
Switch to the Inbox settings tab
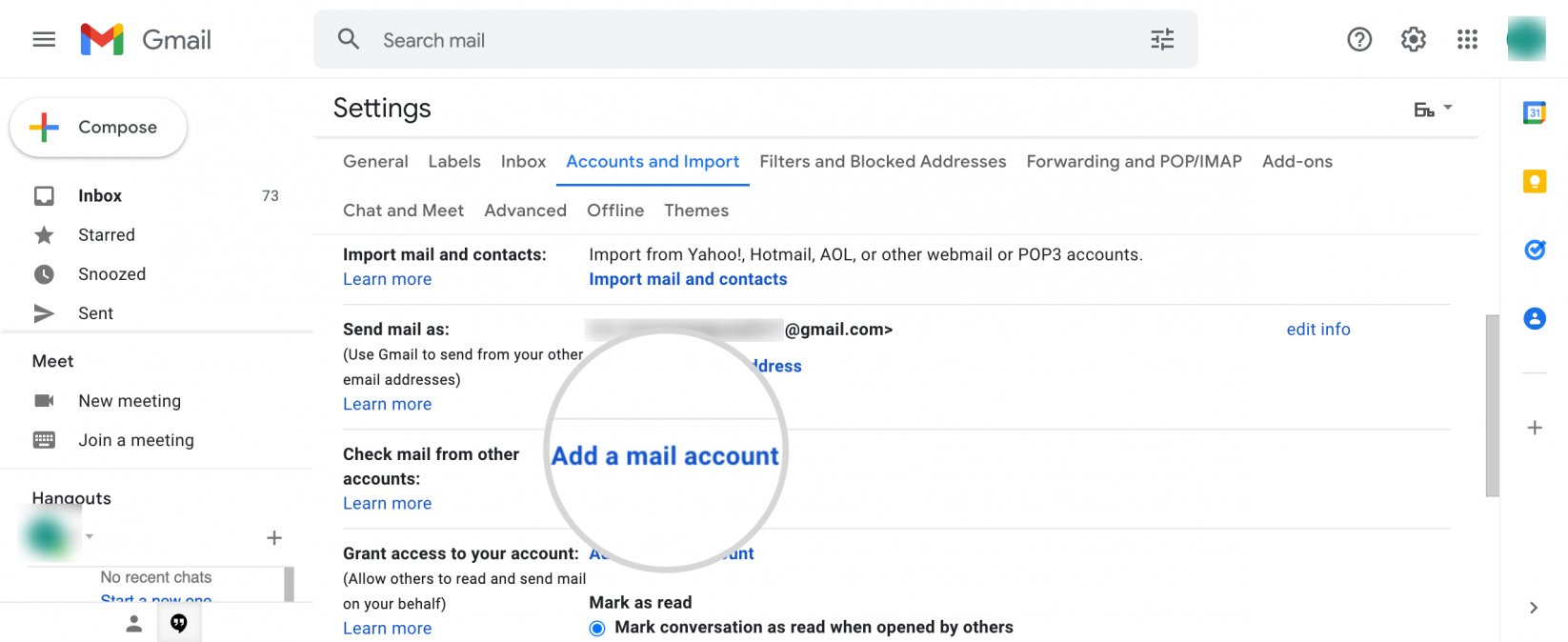523,161
